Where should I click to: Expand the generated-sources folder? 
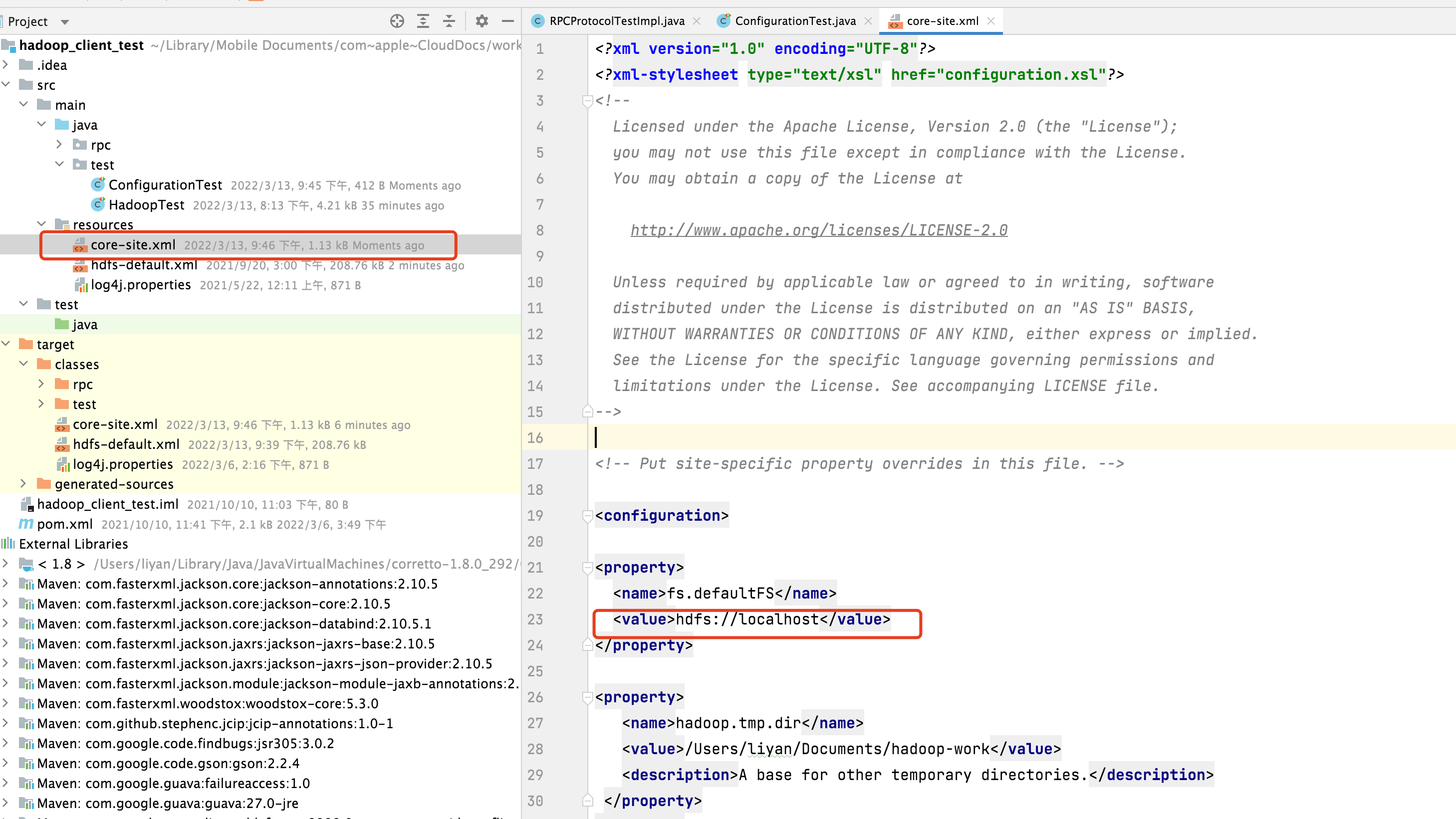click(x=23, y=483)
